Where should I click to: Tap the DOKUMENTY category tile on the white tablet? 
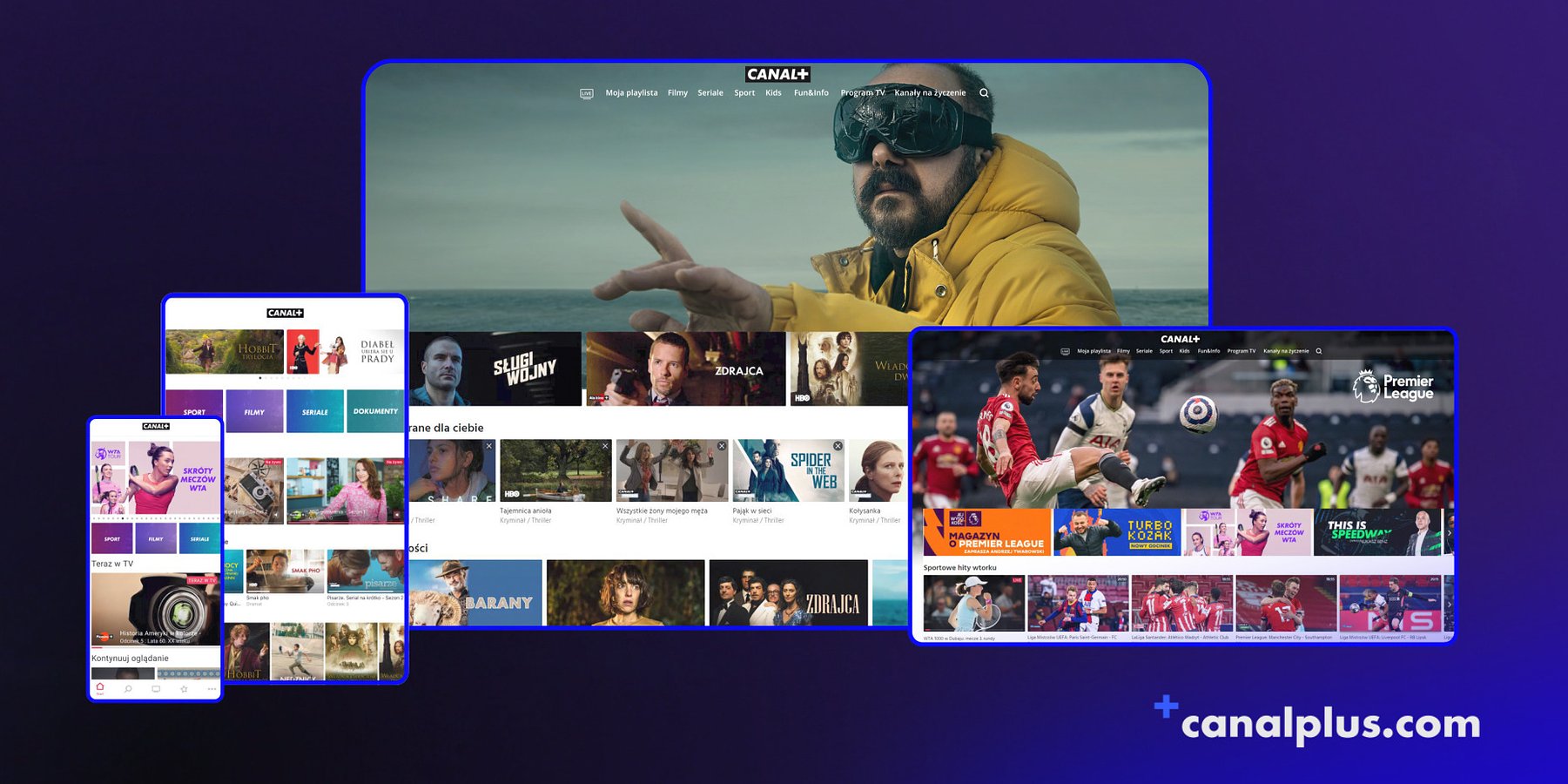tap(375, 411)
